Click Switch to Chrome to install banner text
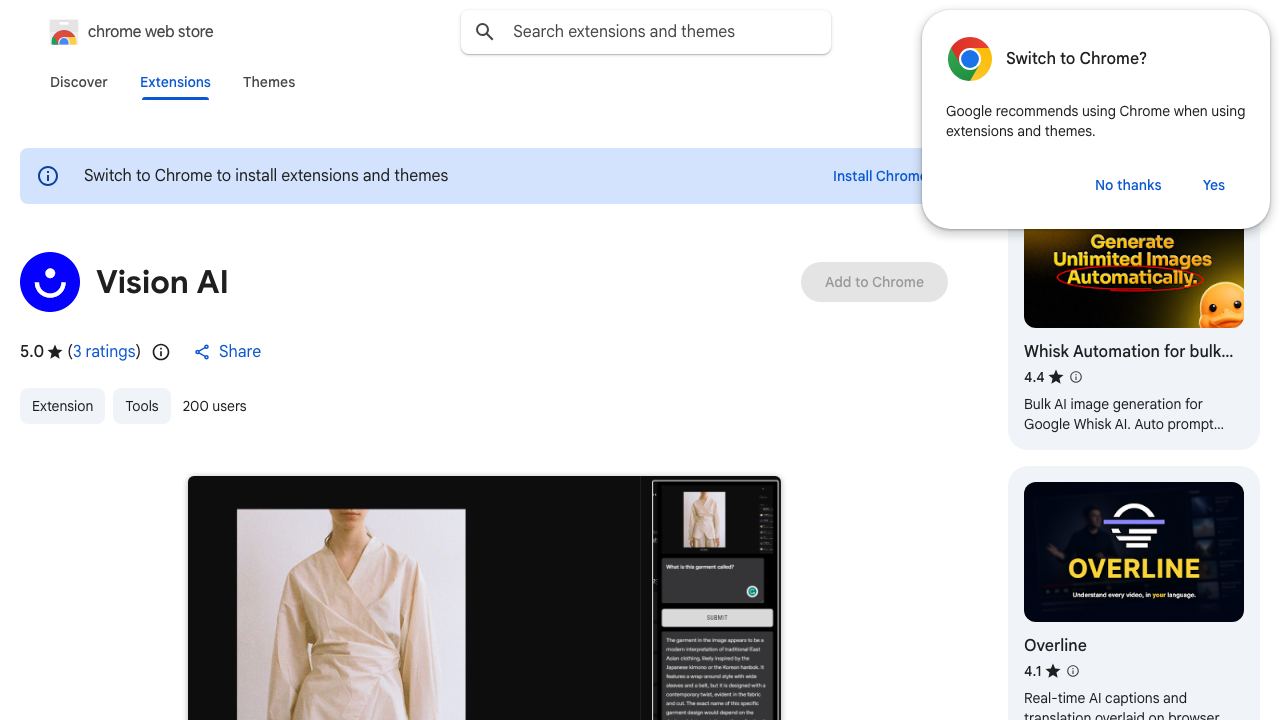The width and height of the screenshot is (1280, 720). pos(266,176)
